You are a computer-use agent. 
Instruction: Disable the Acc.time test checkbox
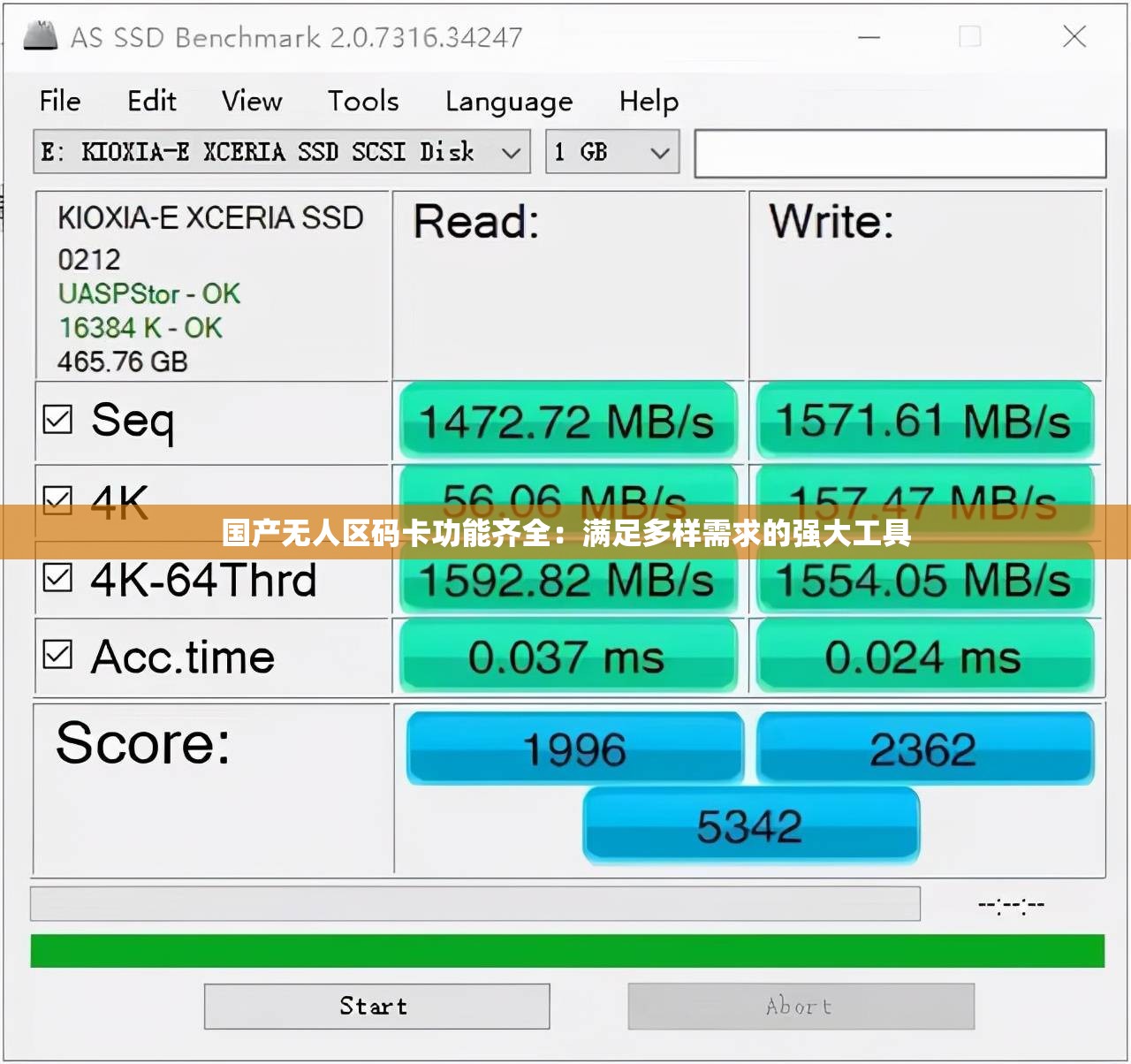pos(58,655)
